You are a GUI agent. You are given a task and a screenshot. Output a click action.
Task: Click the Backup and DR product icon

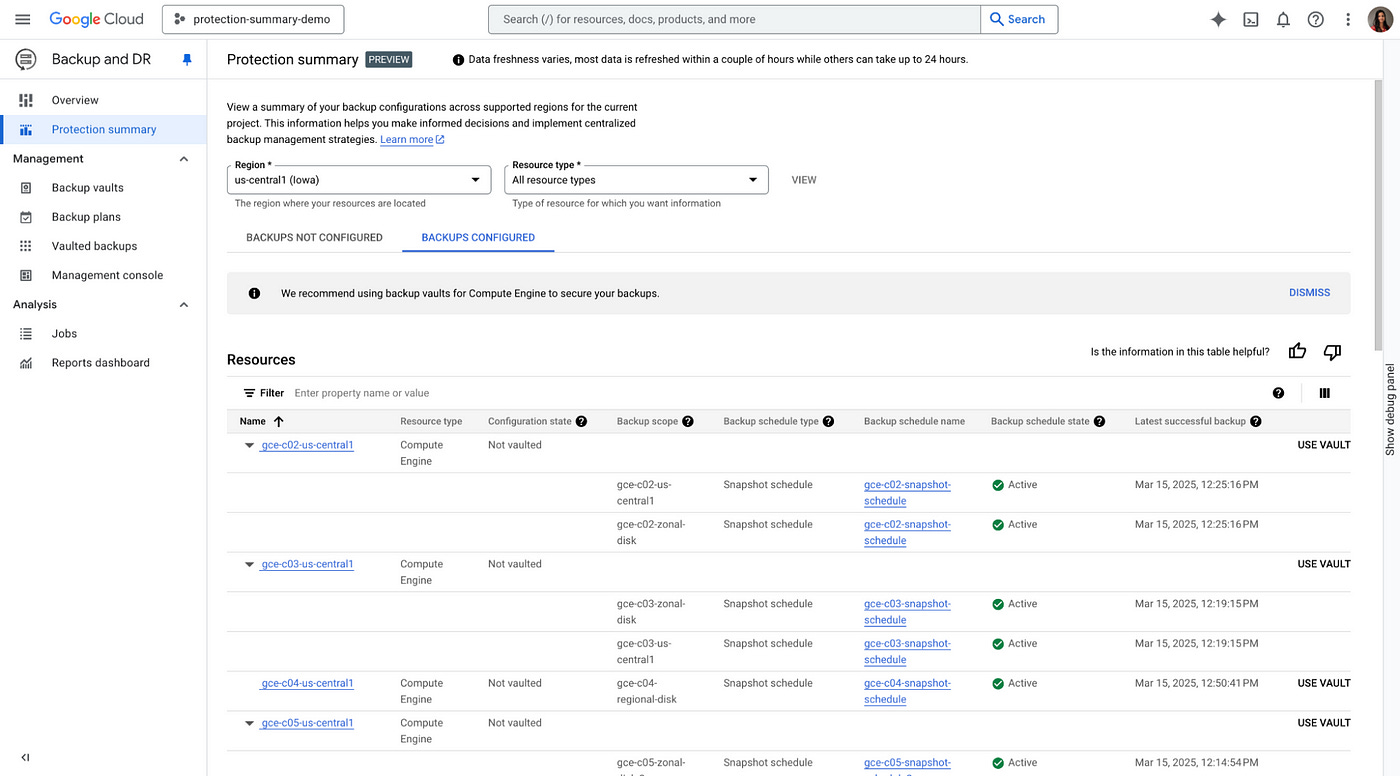pos(26,60)
